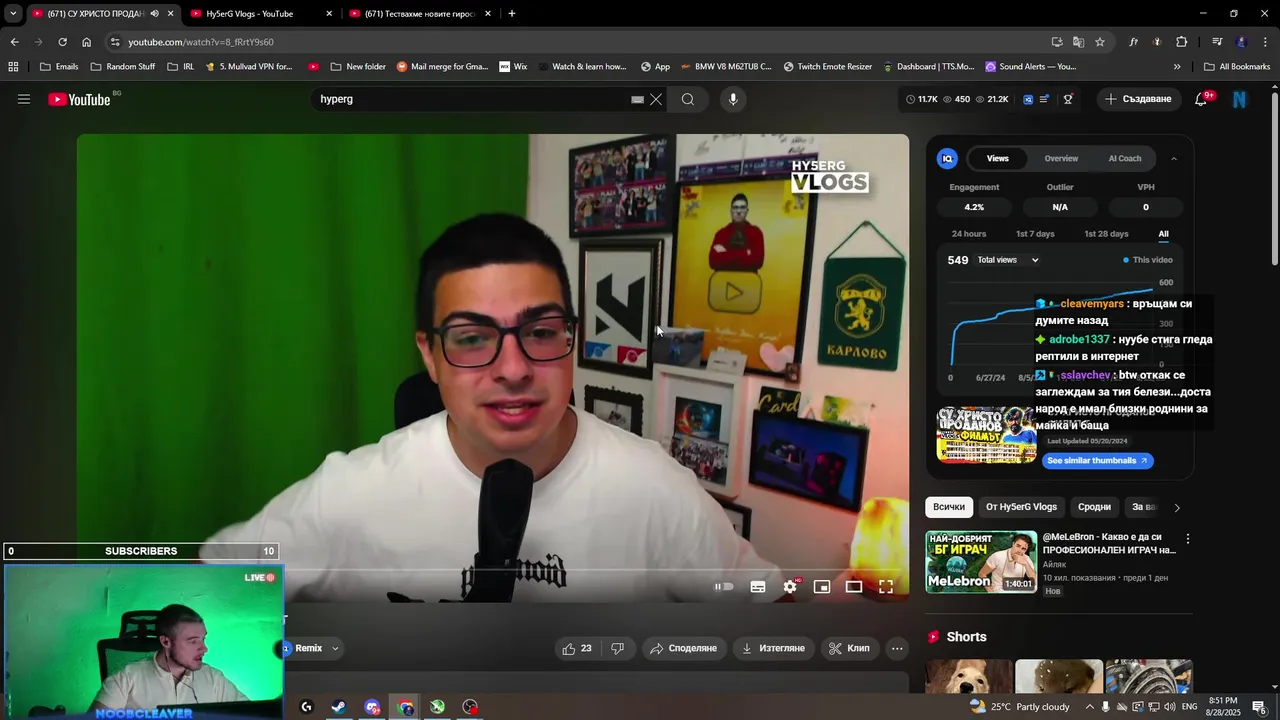Toggle subtitles in the video player
This screenshot has width=1280, height=720.
coord(758,587)
